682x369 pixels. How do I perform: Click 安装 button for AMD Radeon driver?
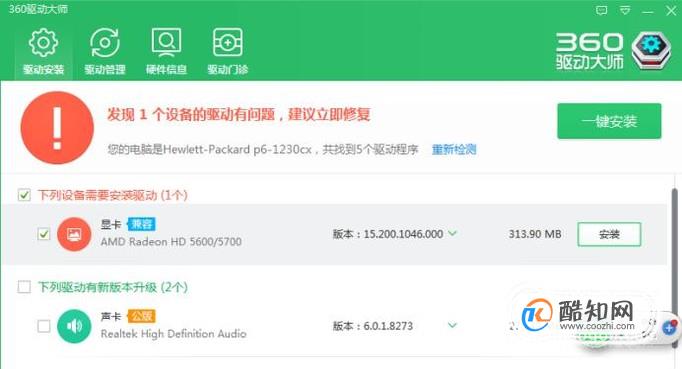[609, 234]
